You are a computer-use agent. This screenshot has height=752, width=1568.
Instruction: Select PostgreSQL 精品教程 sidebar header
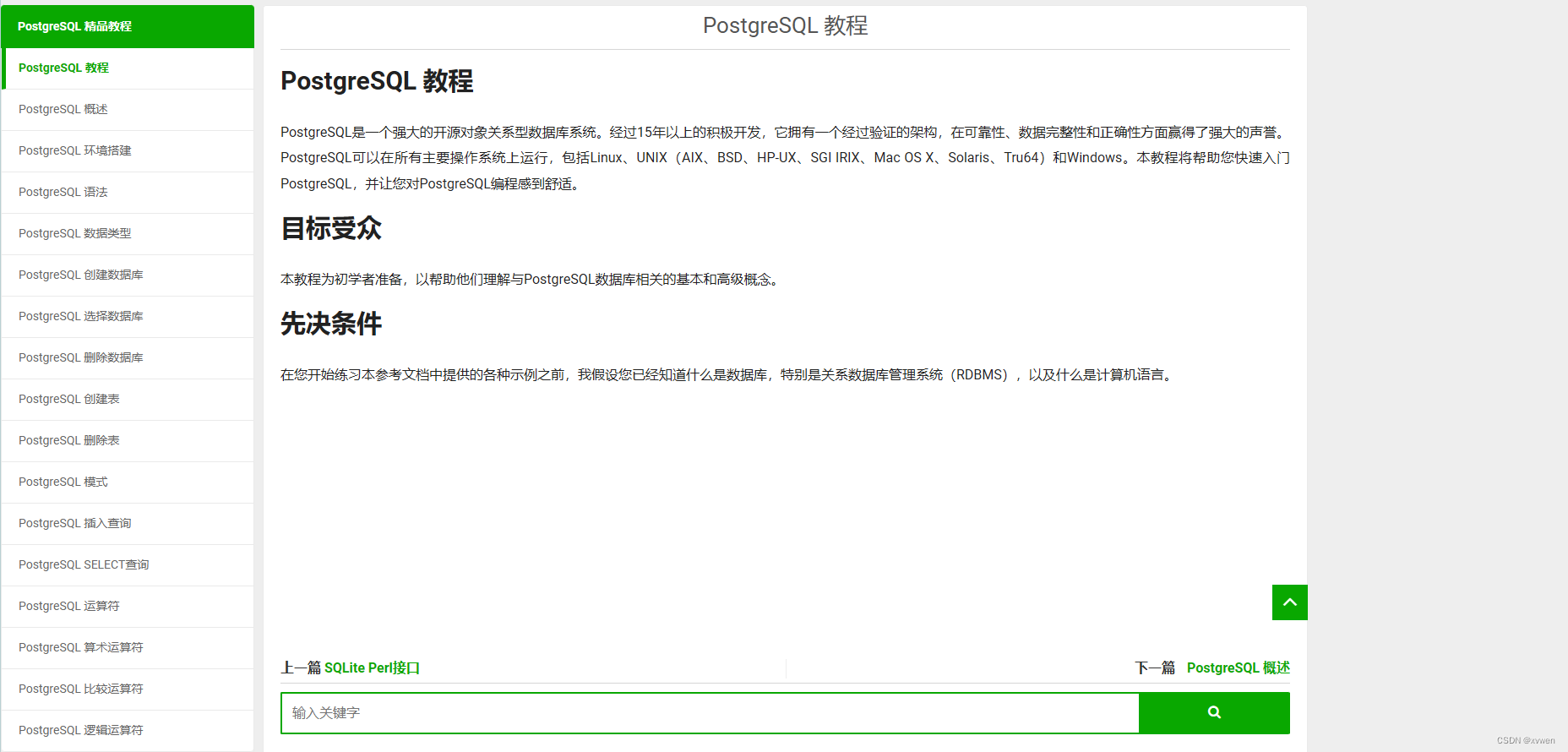pyautogui.click(x=128, y=26)
